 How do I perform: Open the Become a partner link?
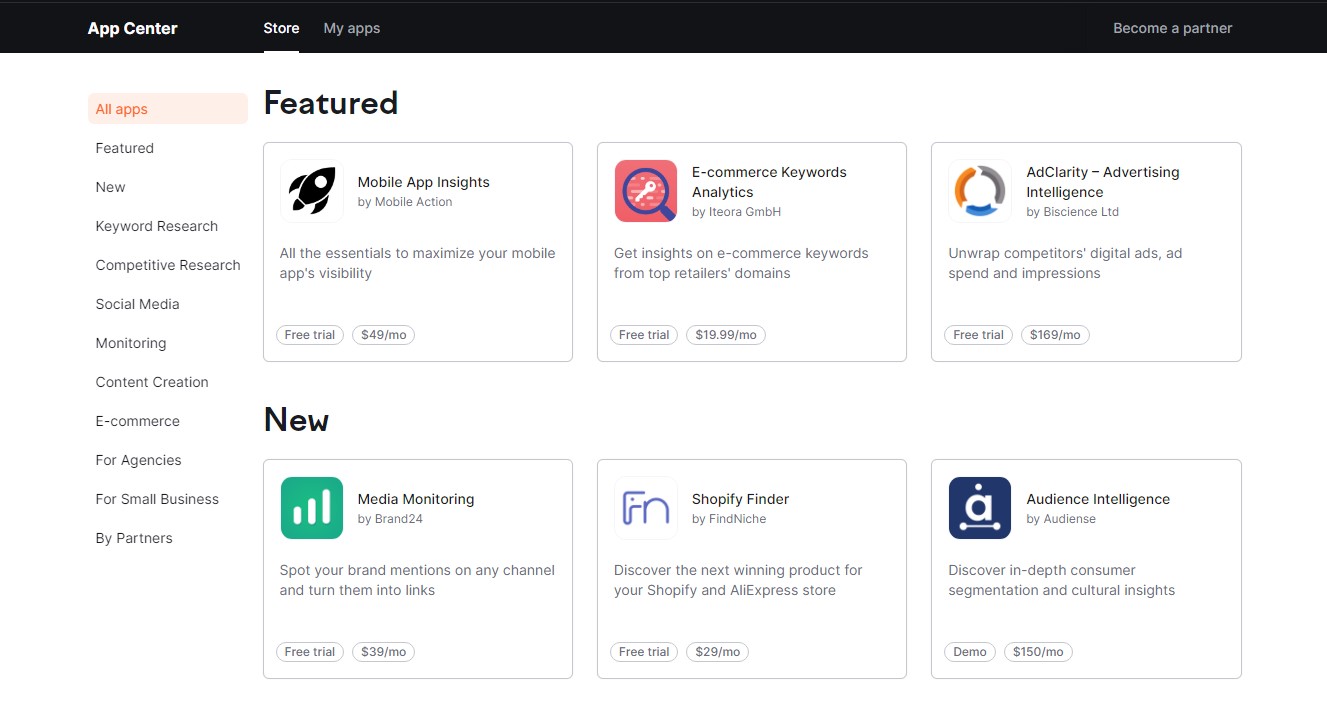(x=1173, y=28)
